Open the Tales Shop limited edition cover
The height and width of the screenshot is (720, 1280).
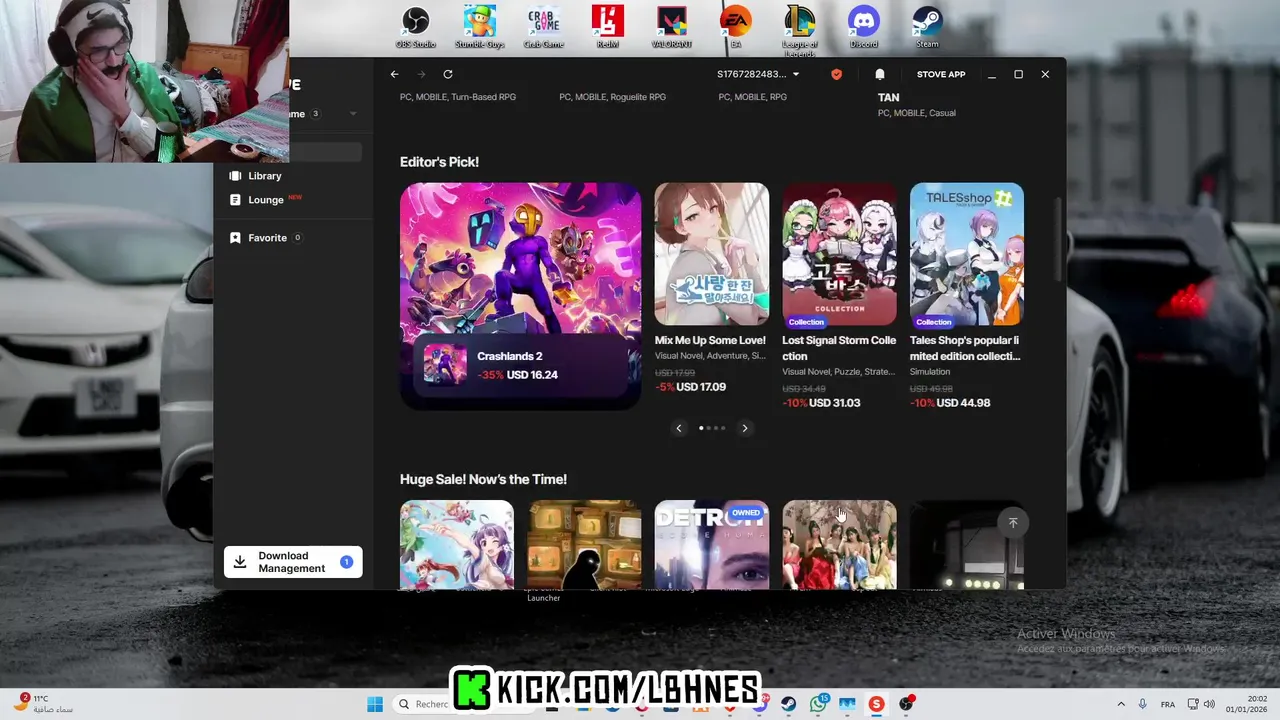[x=967, y=254]
